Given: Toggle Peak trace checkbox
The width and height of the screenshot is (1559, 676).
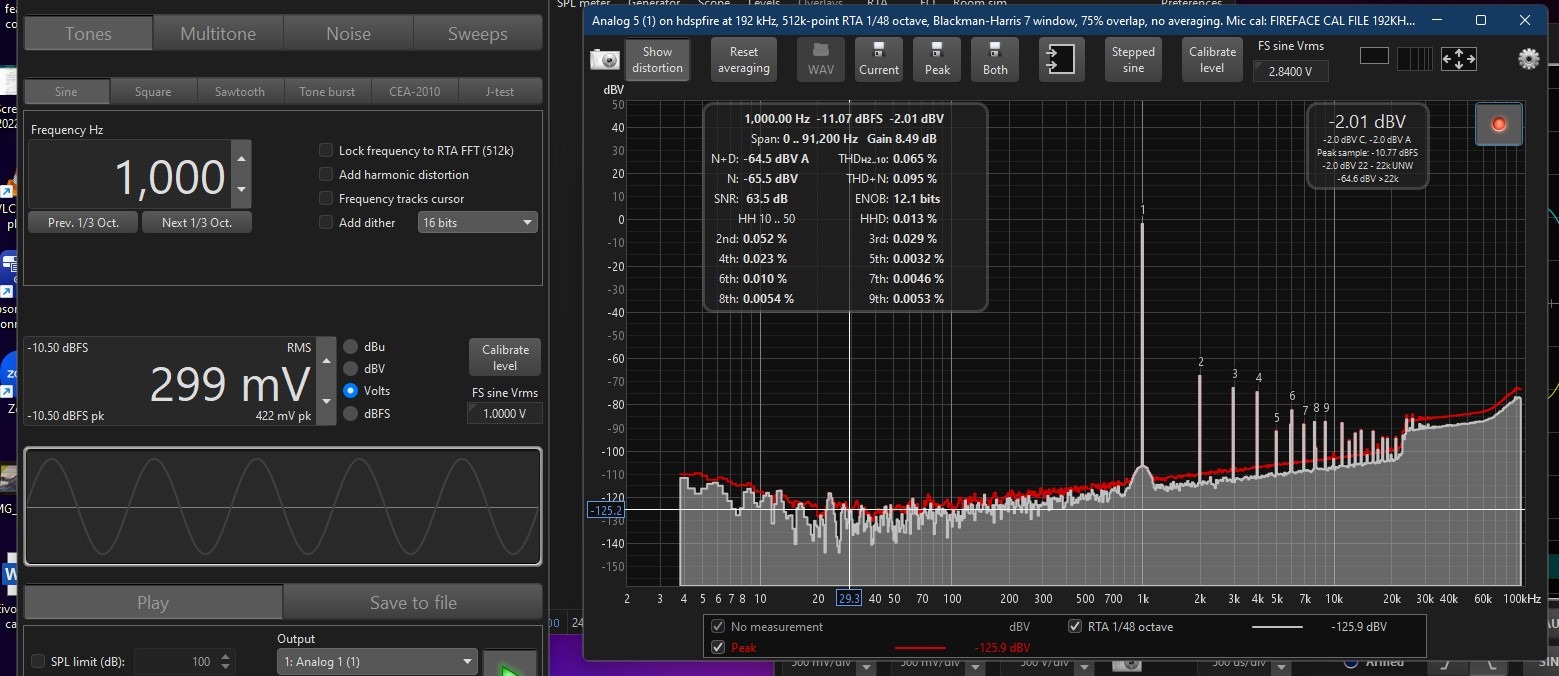Looking at the screenshot, I should coord(717,647).
